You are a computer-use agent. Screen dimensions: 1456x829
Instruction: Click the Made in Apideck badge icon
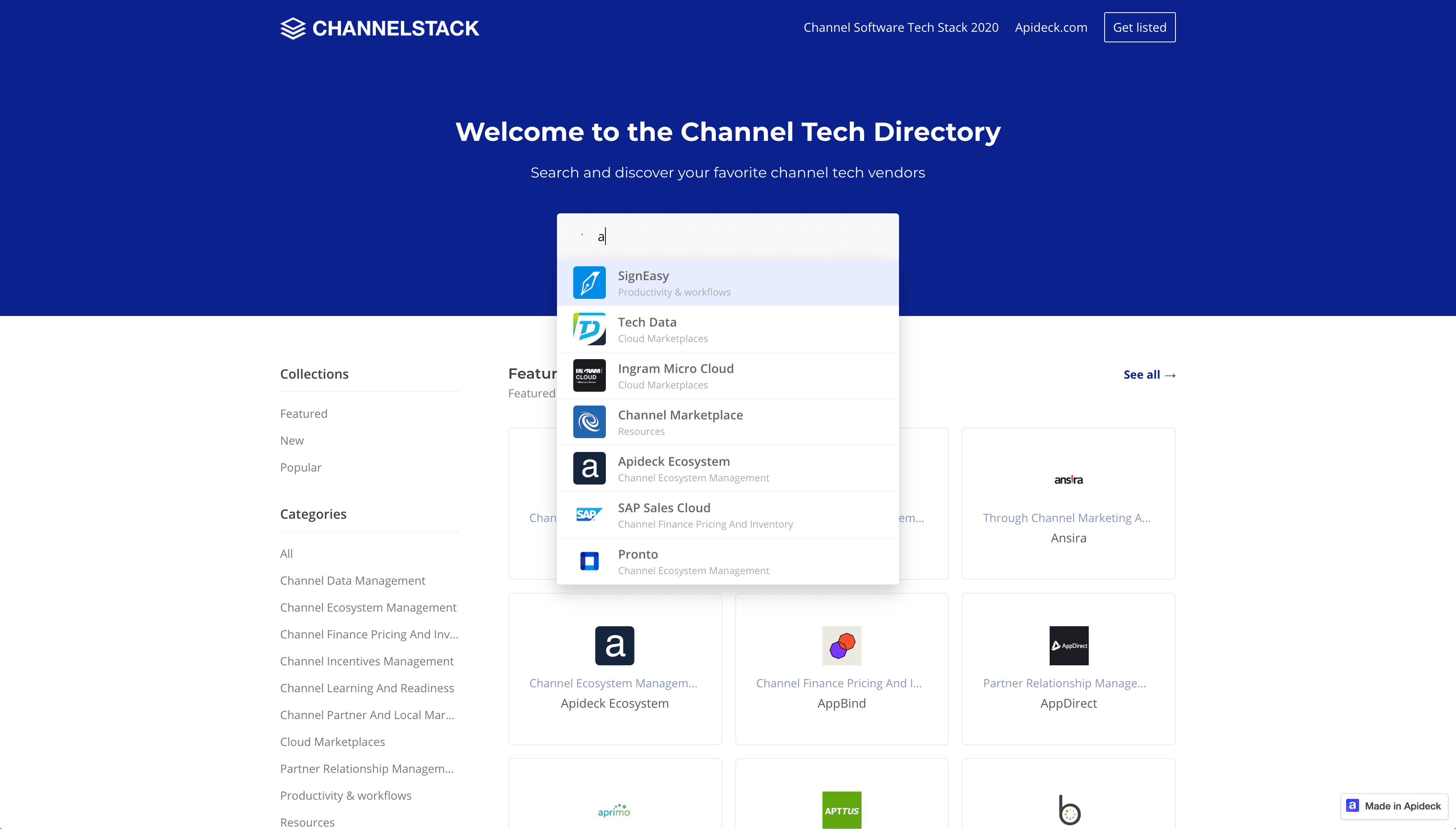click(x=1352, y=806)
